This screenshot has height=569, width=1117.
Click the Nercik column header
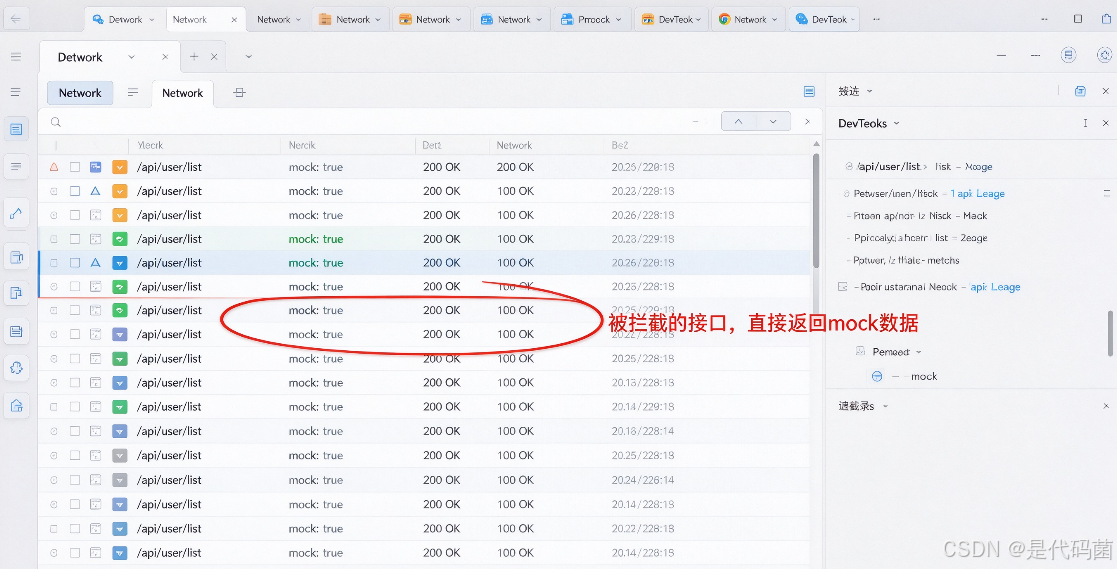click(302, 145)
